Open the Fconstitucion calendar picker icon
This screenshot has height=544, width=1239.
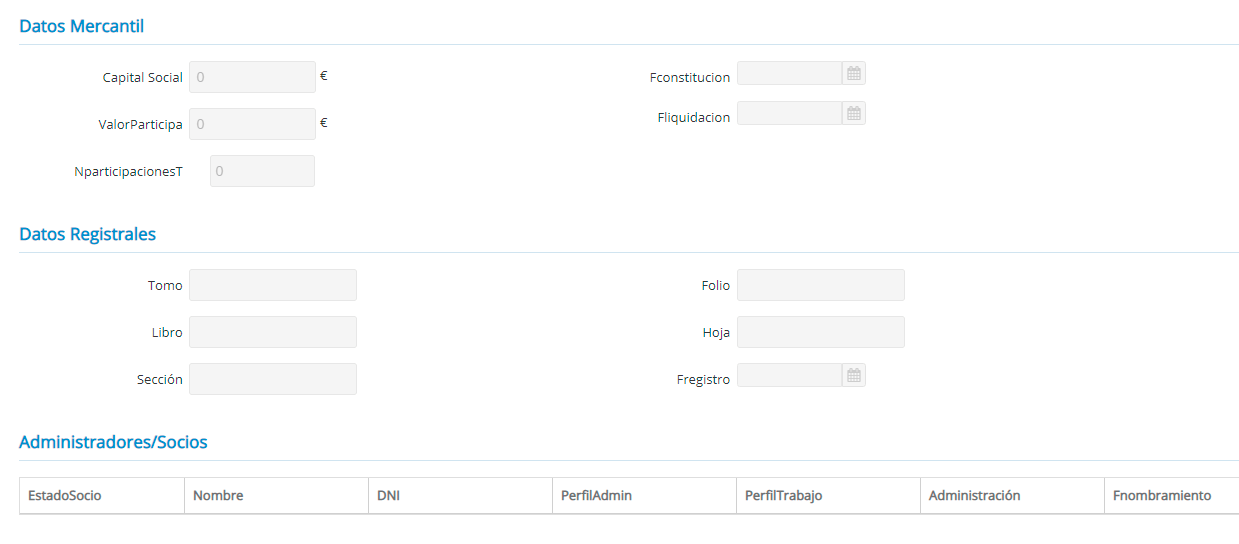click(853, 73)
